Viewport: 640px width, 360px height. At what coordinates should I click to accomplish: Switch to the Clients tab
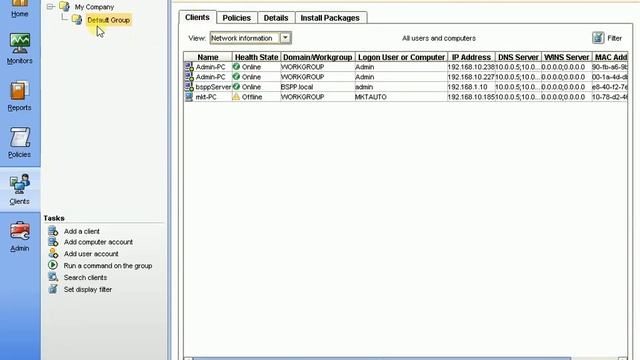197,17
